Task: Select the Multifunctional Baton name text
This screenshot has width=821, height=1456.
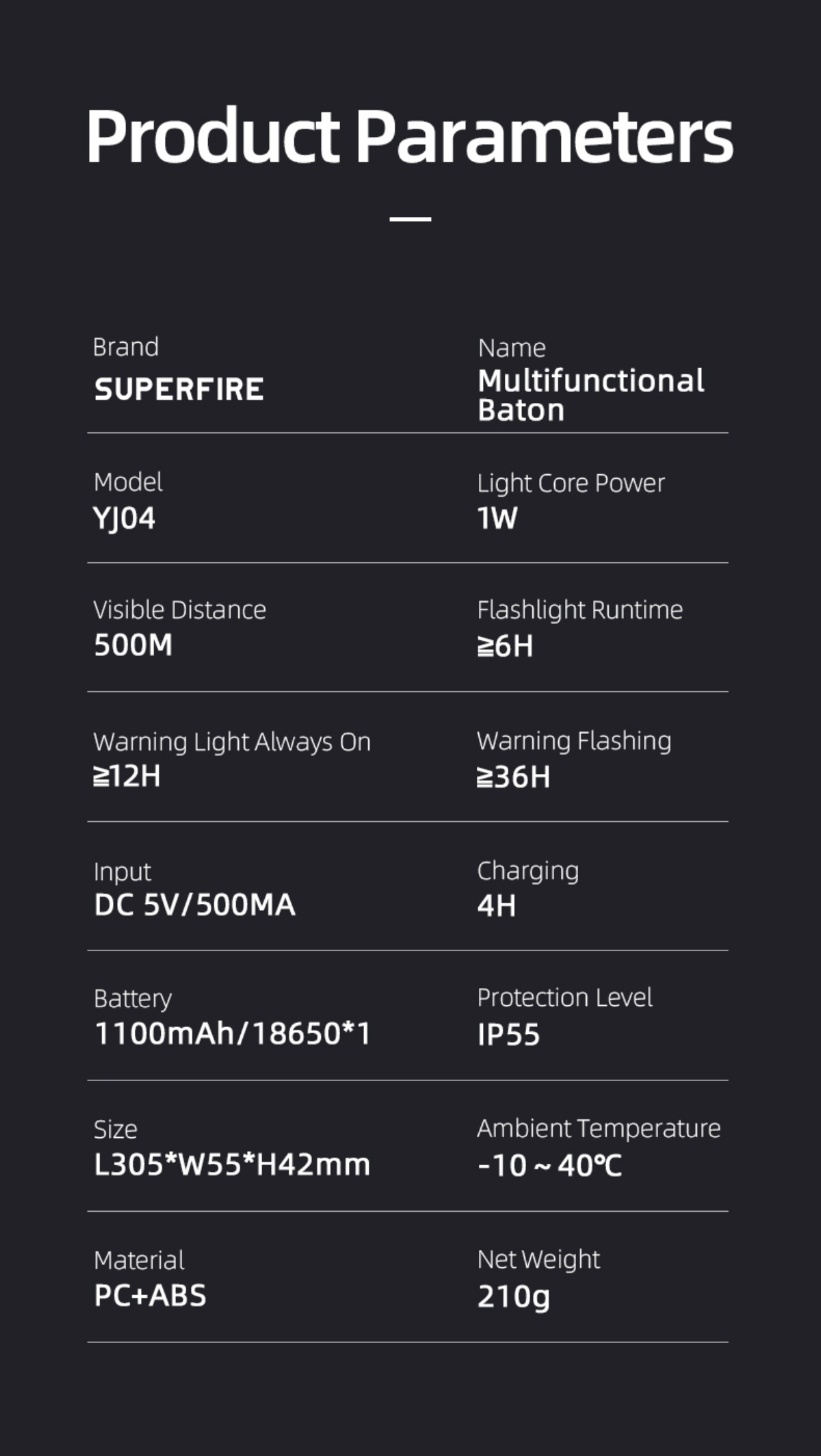Action: [590, 395]
